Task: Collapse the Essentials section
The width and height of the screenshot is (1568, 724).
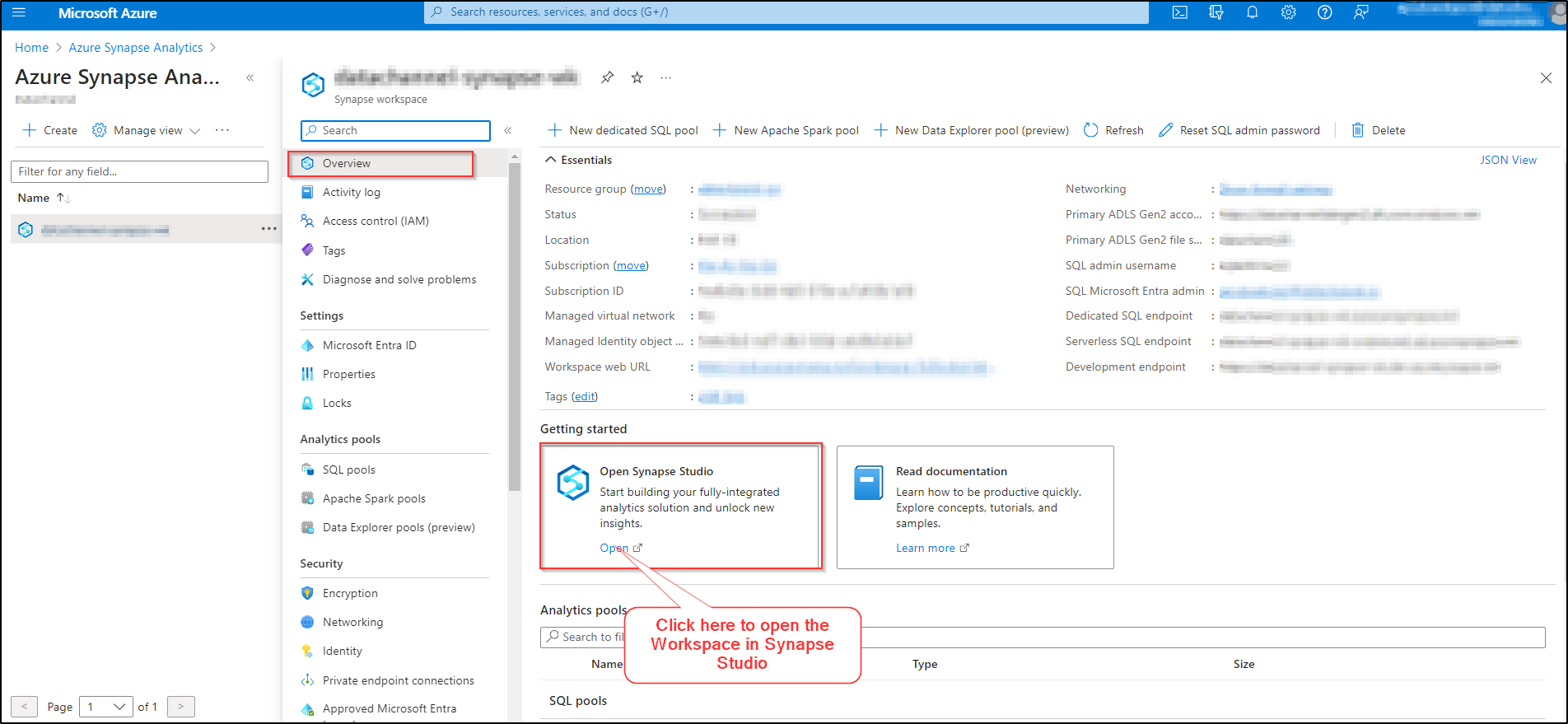Action: click(578, 160)
